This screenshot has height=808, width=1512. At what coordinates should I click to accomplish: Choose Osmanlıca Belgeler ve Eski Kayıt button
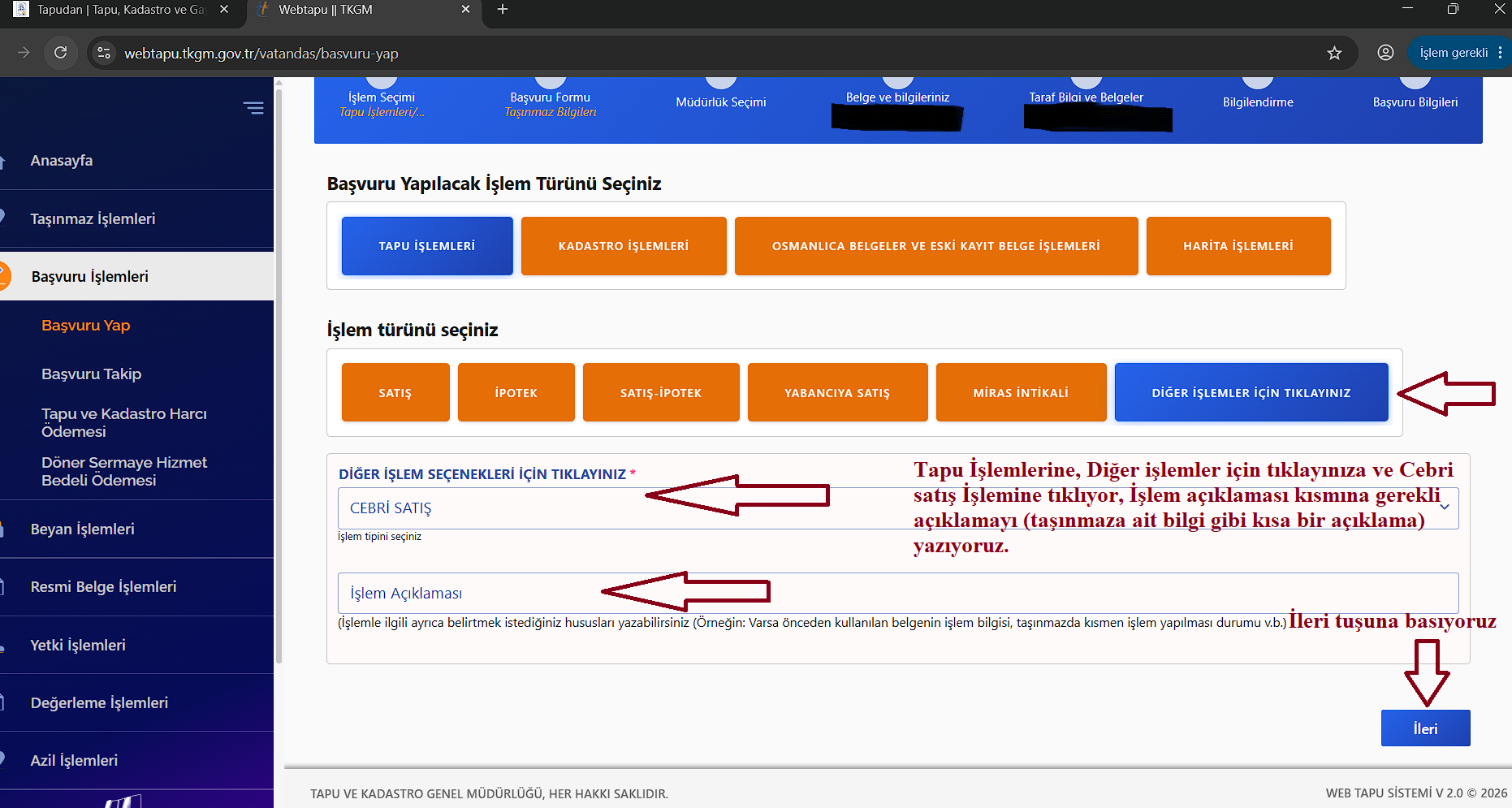tap(936, 246)
